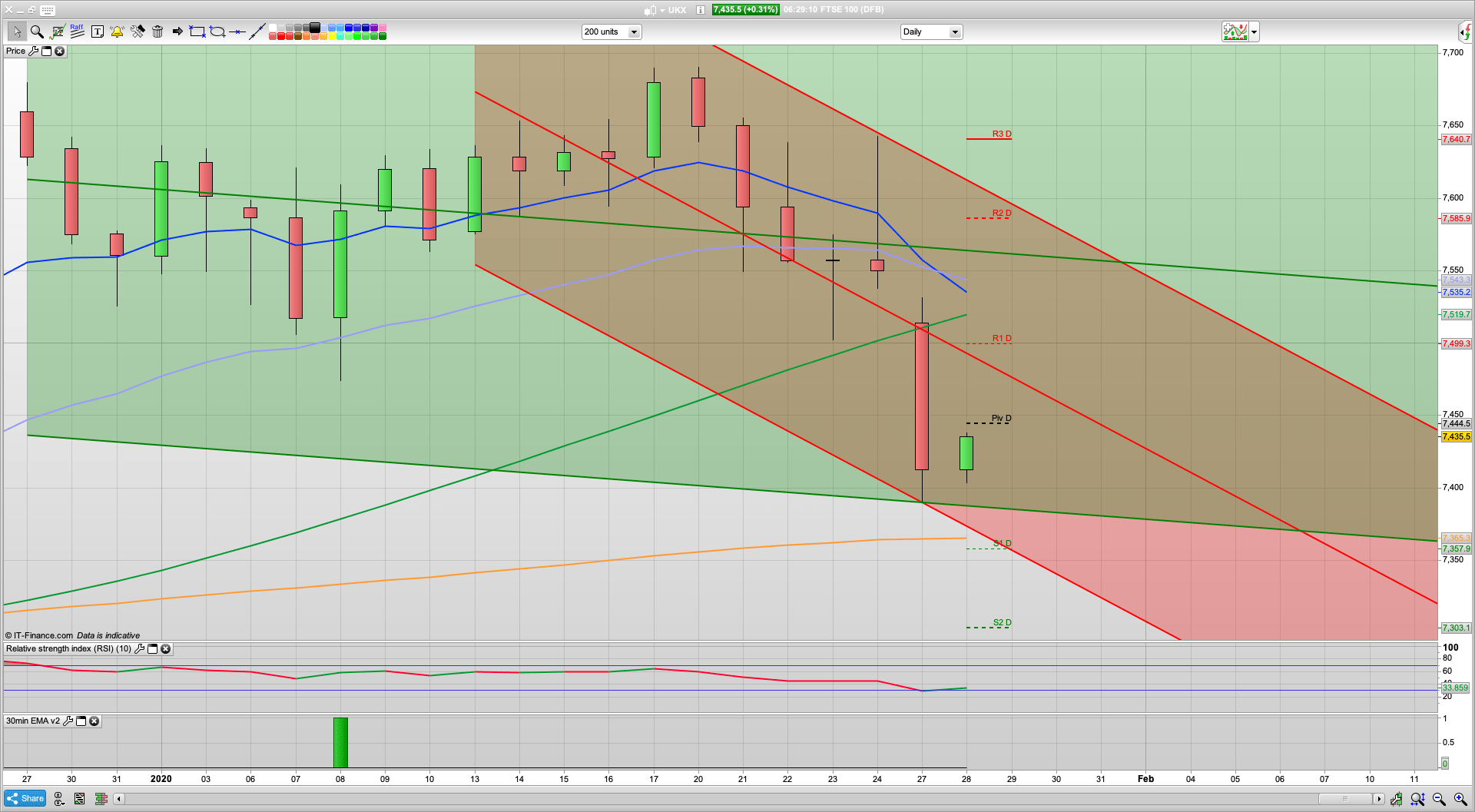Viewport: 1475px width, 812px height.
Task: Pick the purple color swatch
Action: [374, 28]
